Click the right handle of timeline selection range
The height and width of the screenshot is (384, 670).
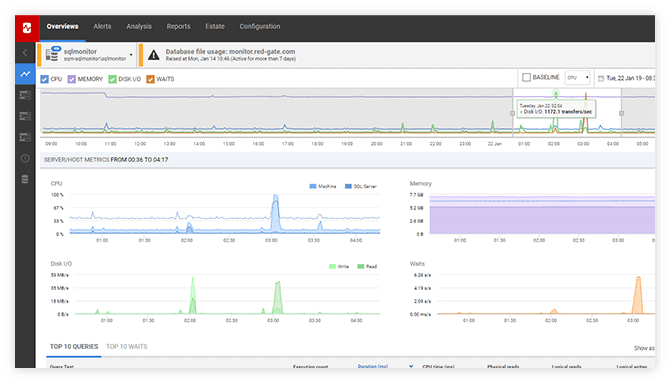pos(621,113)
